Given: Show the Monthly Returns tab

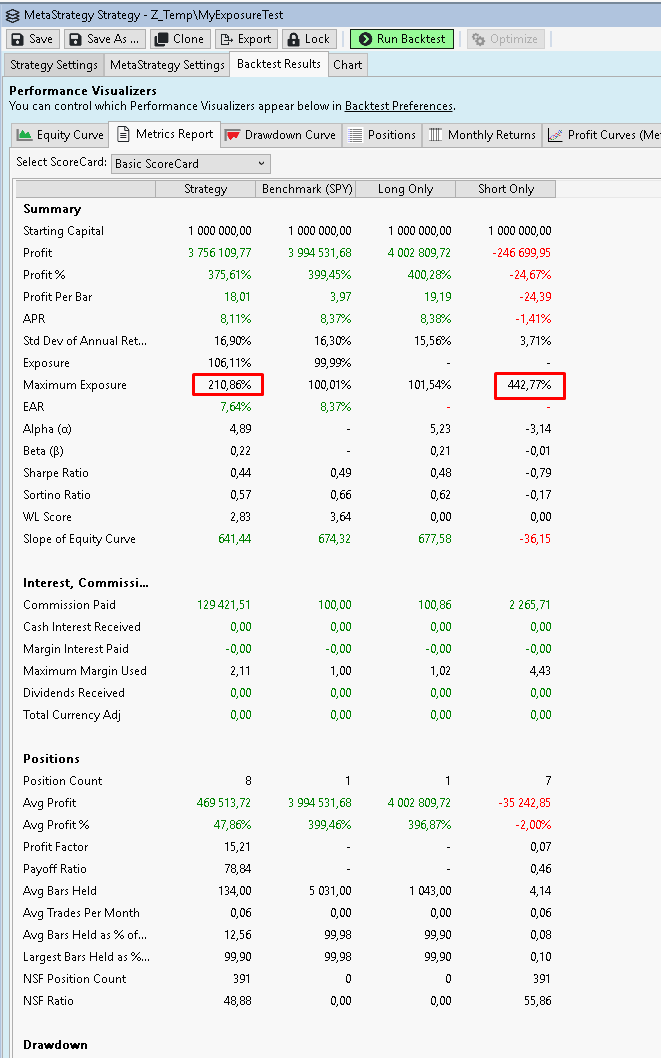Looking at the screenshot, I should [482, 135].
